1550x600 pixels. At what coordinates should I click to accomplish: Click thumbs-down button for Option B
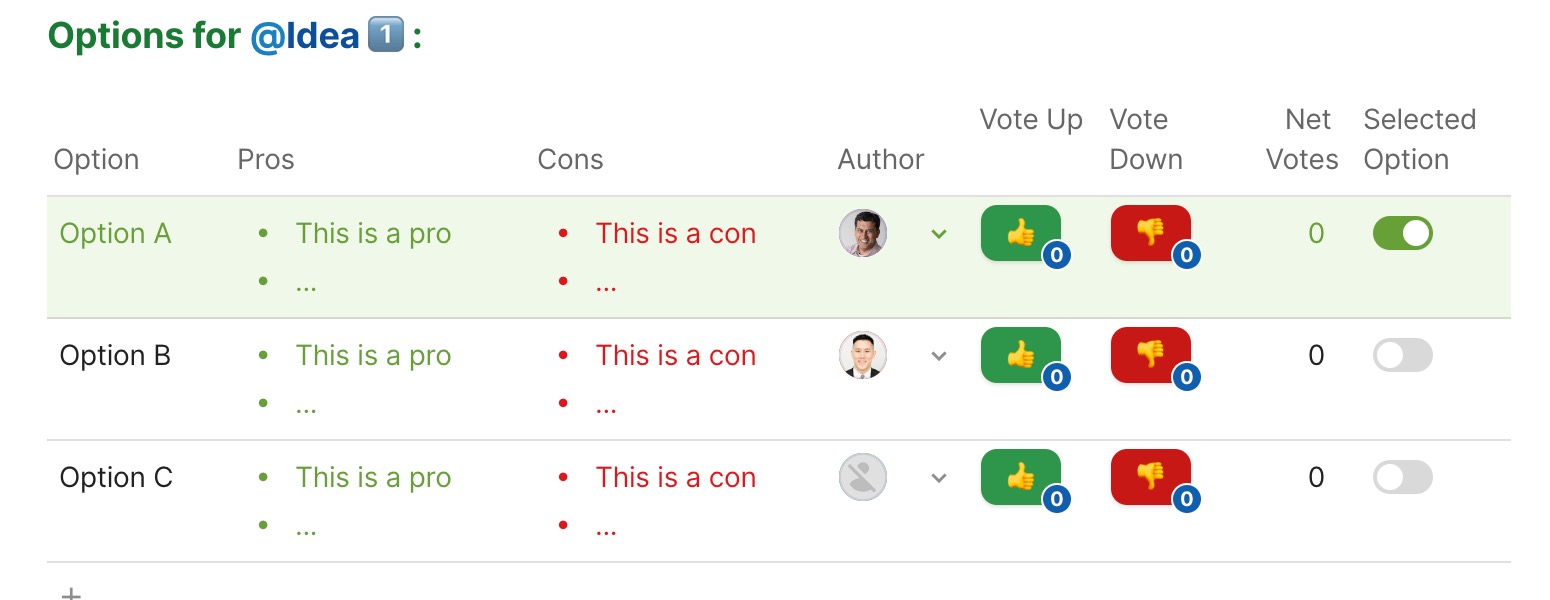[x=1150, y=355]
